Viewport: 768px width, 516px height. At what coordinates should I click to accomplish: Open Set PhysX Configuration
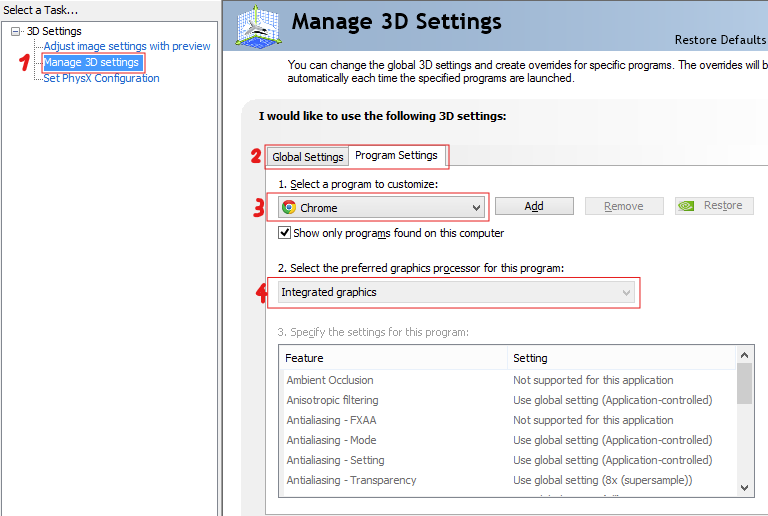(101, 78)
